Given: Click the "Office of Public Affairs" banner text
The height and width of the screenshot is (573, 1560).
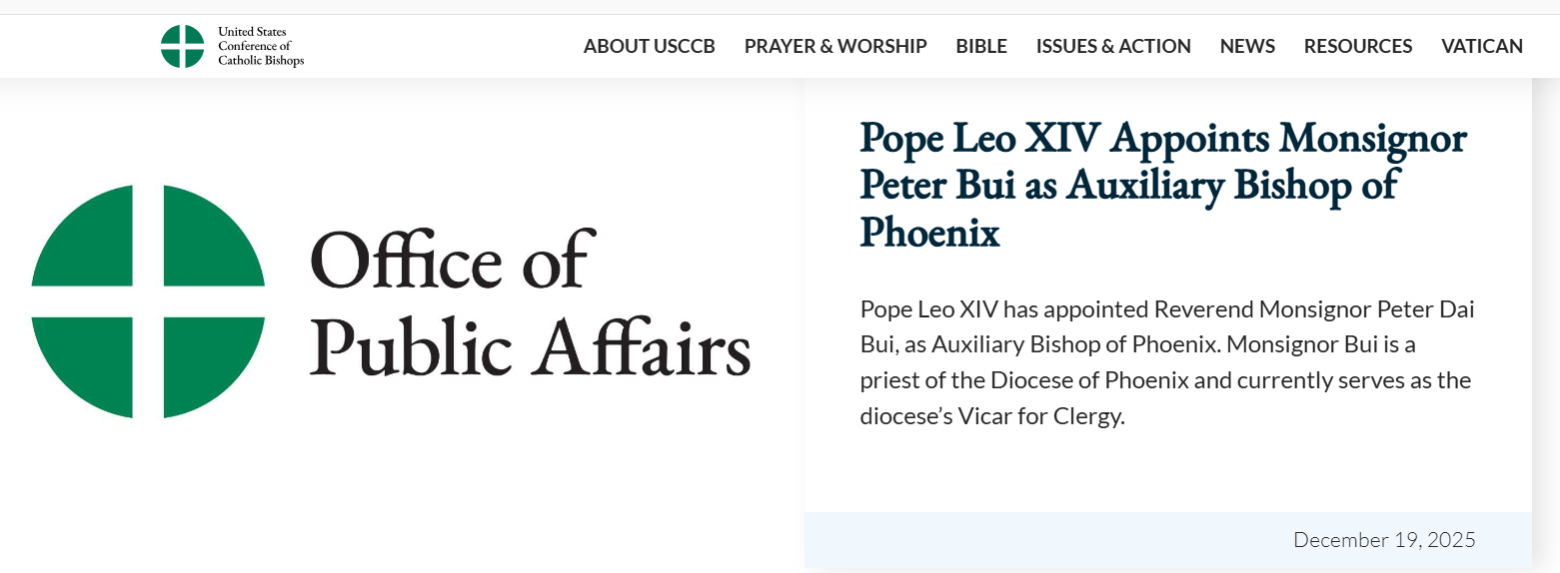Looking at the screenshot, I should [x=530, y=301].
